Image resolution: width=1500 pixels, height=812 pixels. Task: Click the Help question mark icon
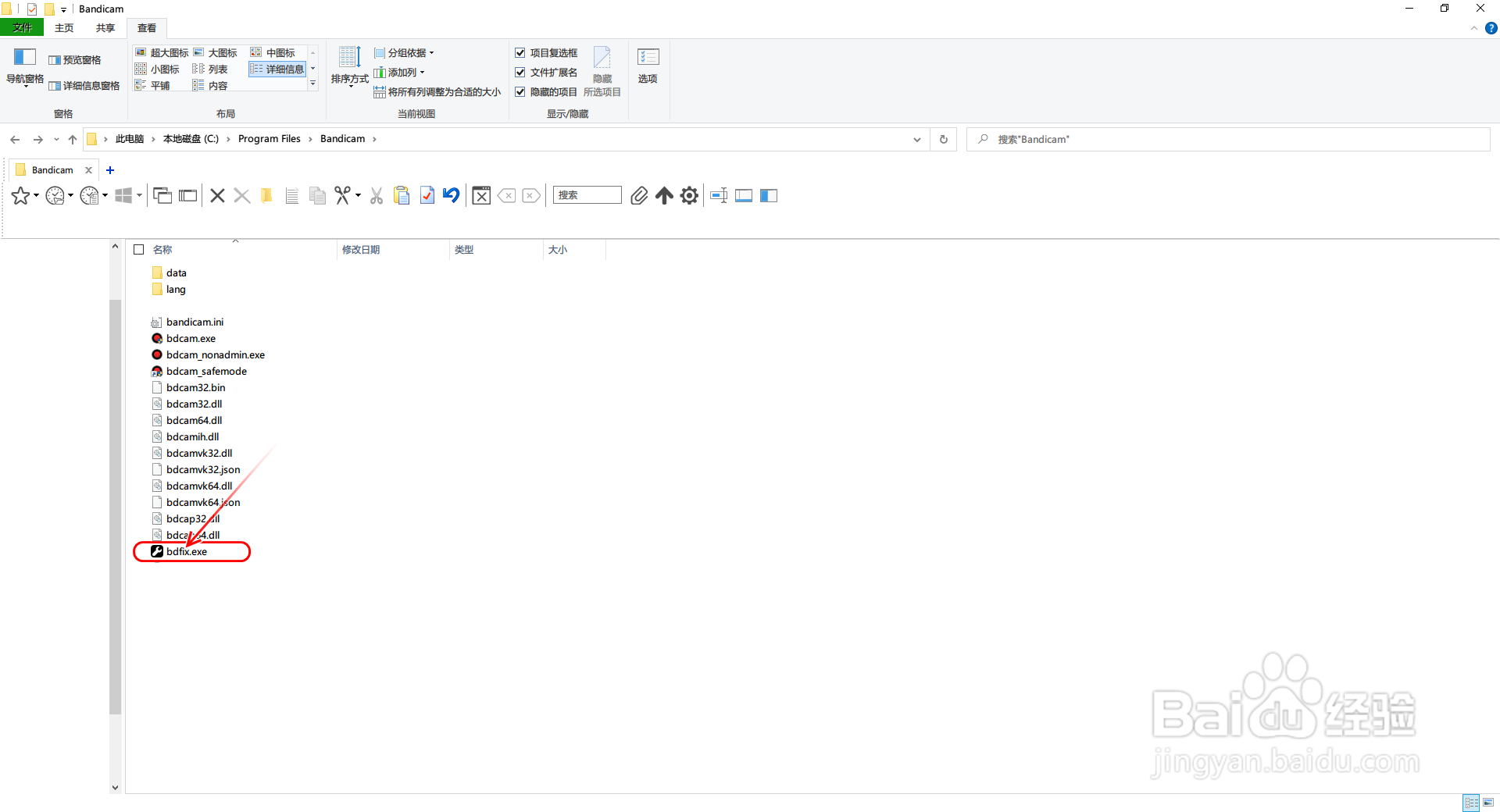pos(1491,28)
